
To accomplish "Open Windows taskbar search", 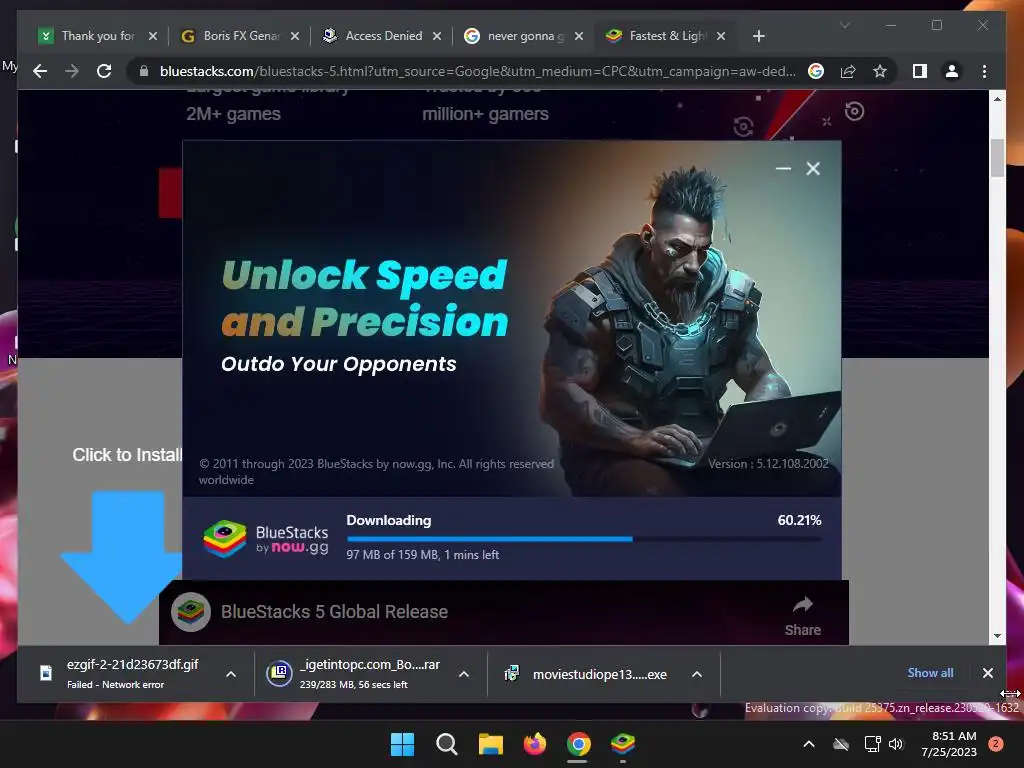I will pos(447,744).
